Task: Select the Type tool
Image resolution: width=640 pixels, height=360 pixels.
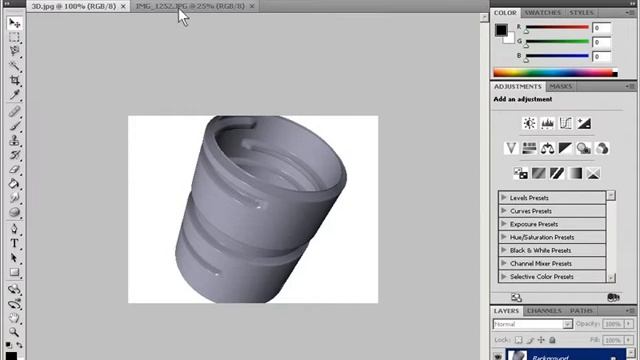Action: tap(14, 243)
